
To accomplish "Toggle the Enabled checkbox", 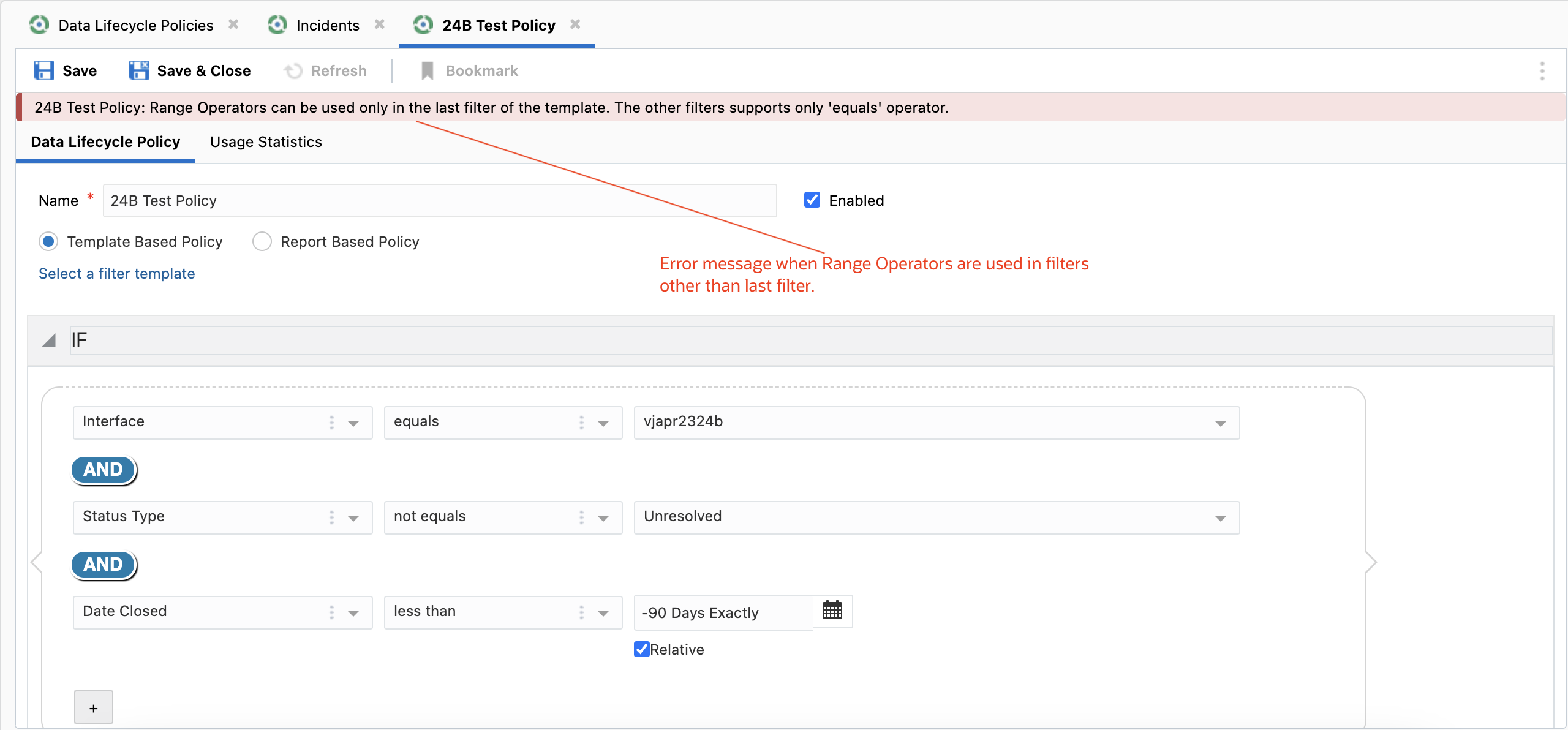I will click(812, 200).
